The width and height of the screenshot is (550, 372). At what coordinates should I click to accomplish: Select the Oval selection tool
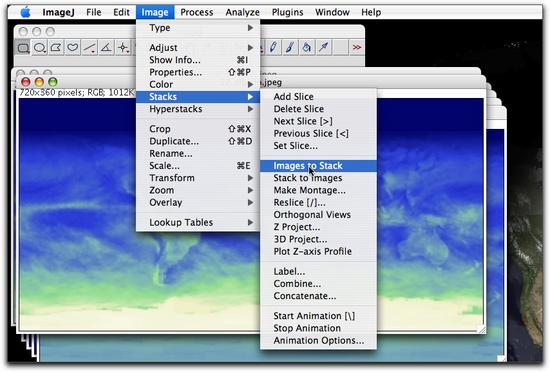[x=39, y=47]
